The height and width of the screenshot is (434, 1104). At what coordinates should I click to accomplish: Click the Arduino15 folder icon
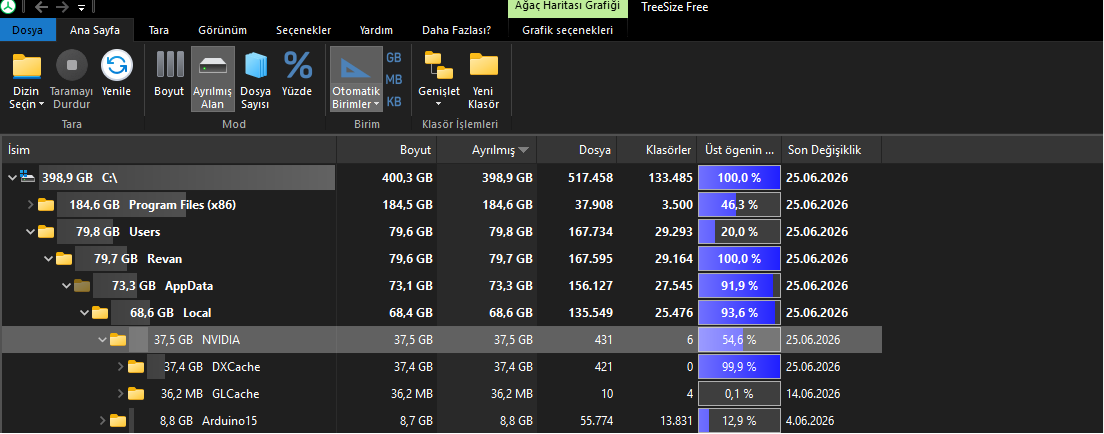118,421
